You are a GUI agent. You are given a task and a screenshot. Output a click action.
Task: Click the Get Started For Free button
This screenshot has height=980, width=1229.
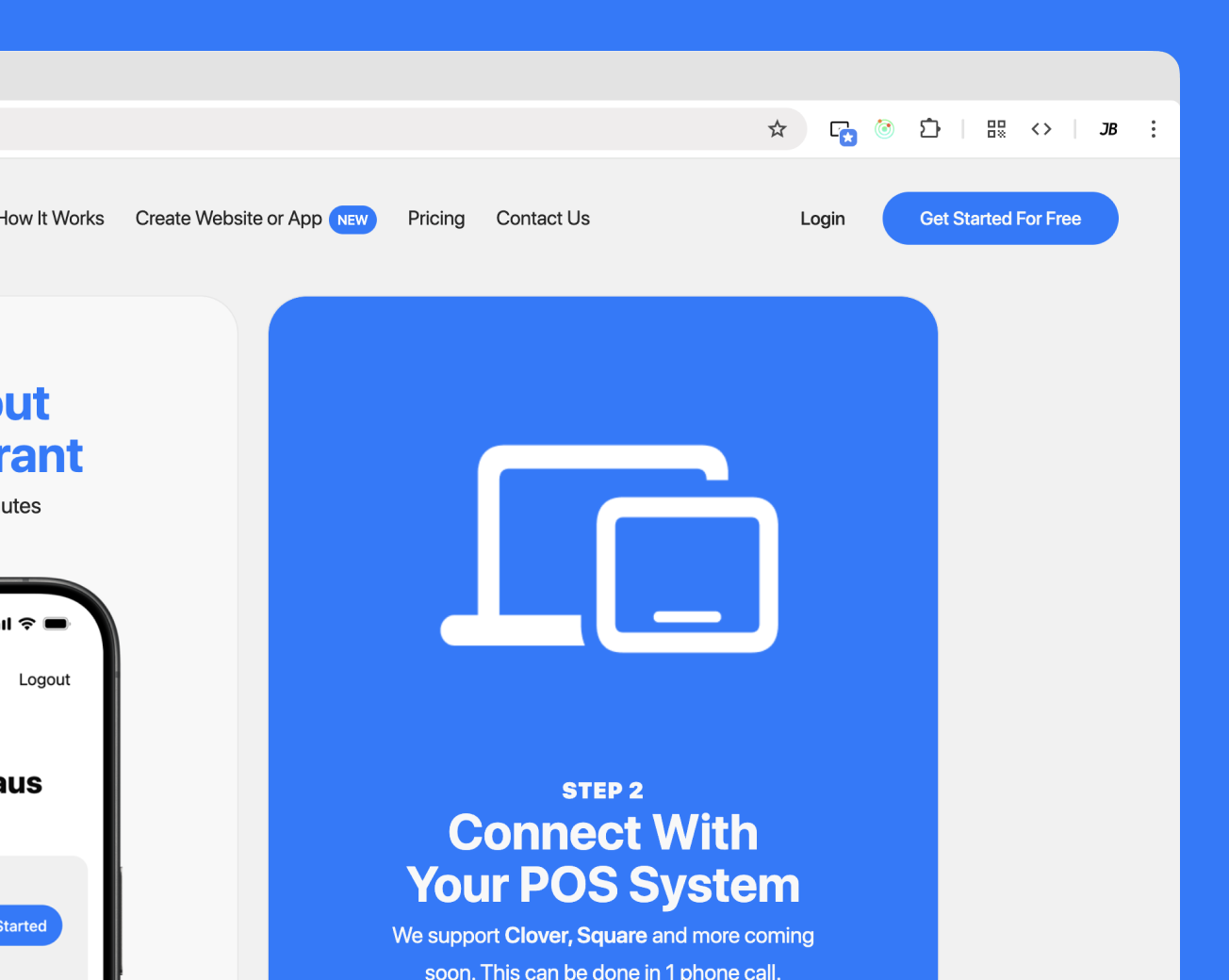click(x=1000, y=218)
